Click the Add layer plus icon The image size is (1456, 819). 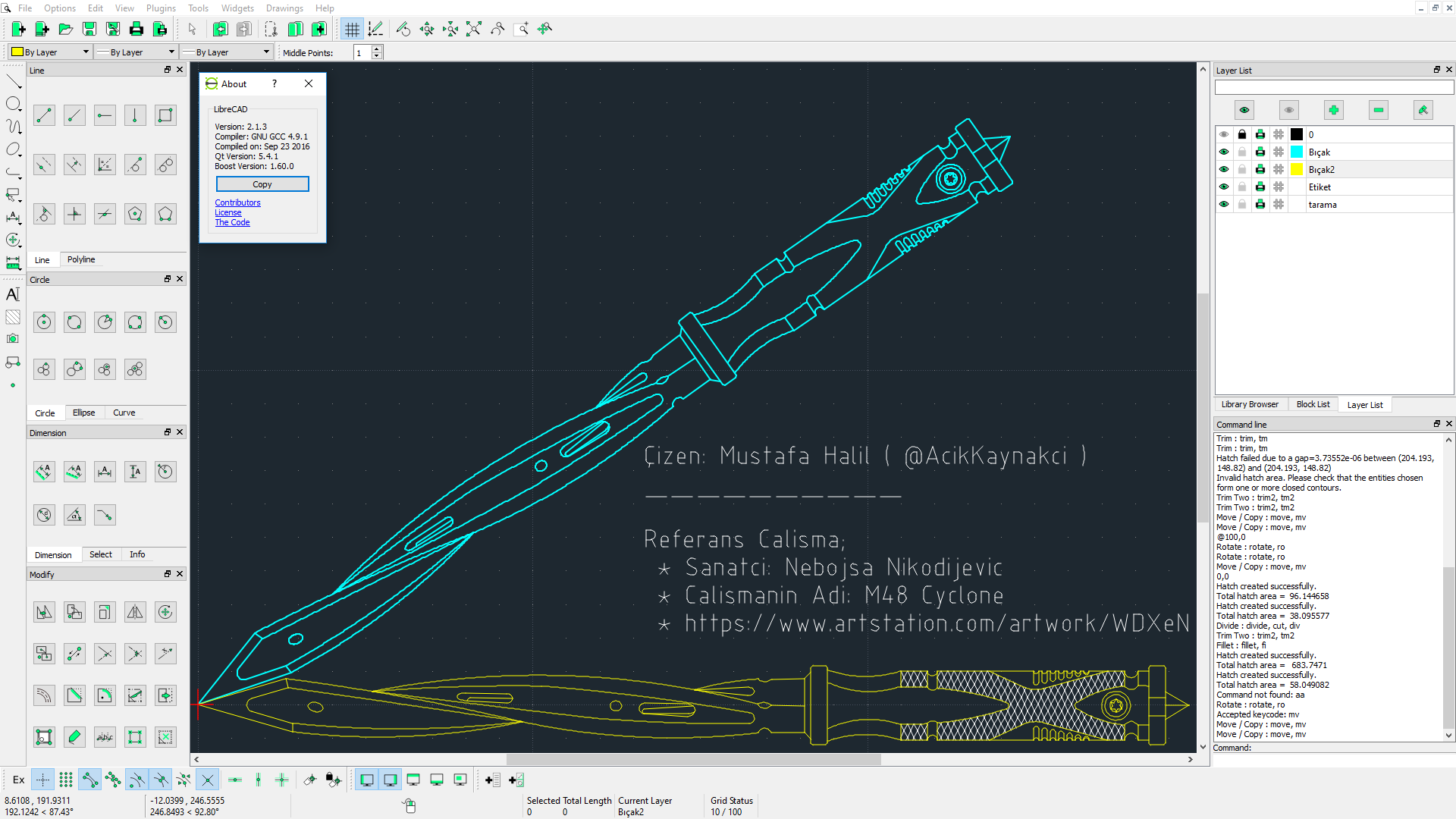pyautogui.click(x=1334, y=110)
